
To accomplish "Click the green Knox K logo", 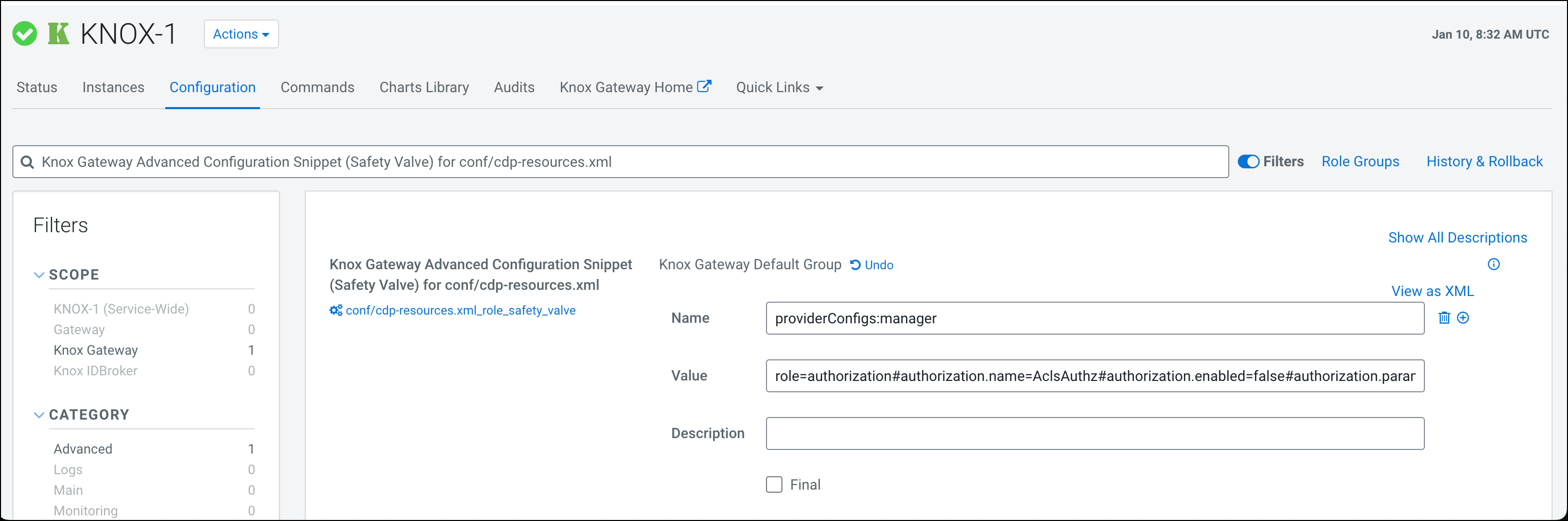I will click(59, 34).
